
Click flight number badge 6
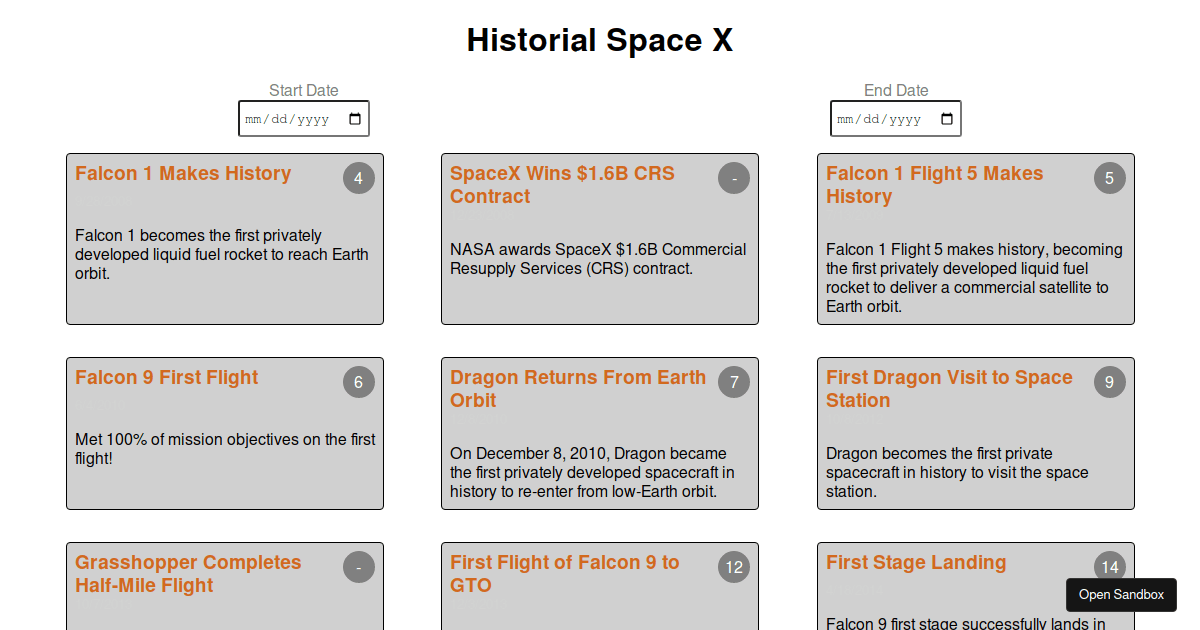pyautogui.click(x=359, y=382)
